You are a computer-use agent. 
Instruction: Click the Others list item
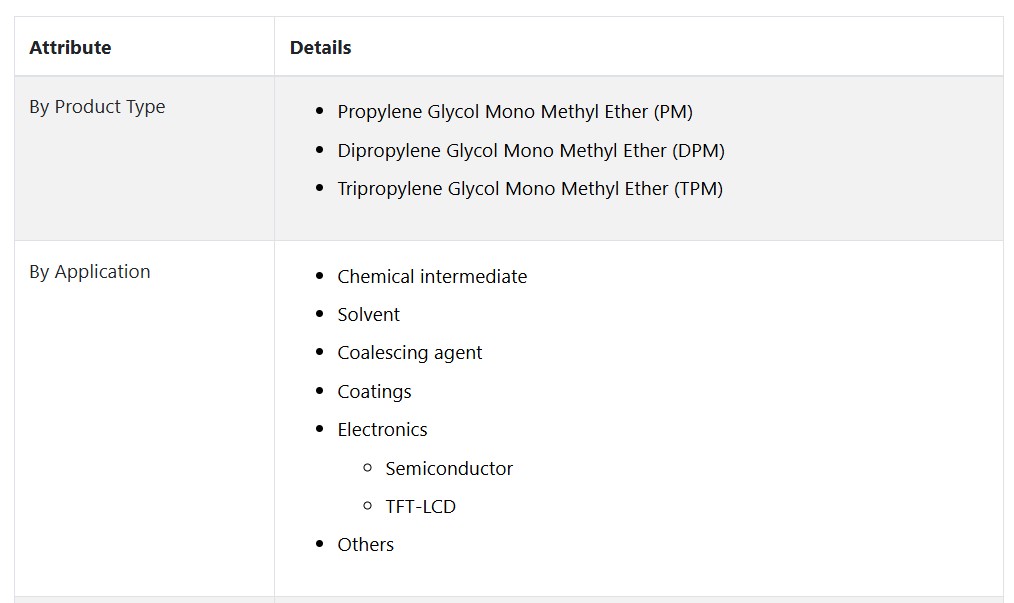[365, 545]
